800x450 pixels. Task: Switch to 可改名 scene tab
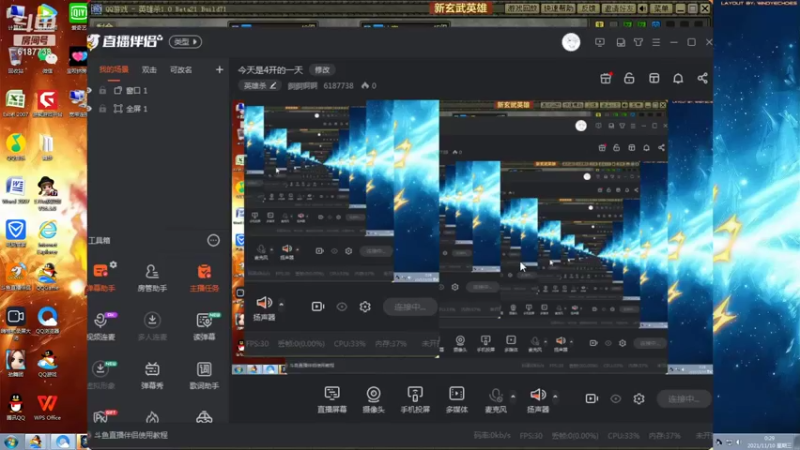(181, 69)
